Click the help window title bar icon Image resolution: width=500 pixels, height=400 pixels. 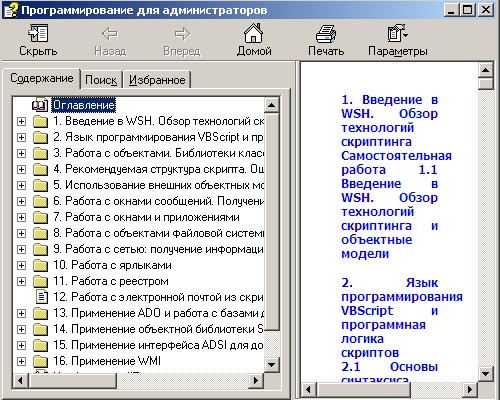[x=11, y=10]
